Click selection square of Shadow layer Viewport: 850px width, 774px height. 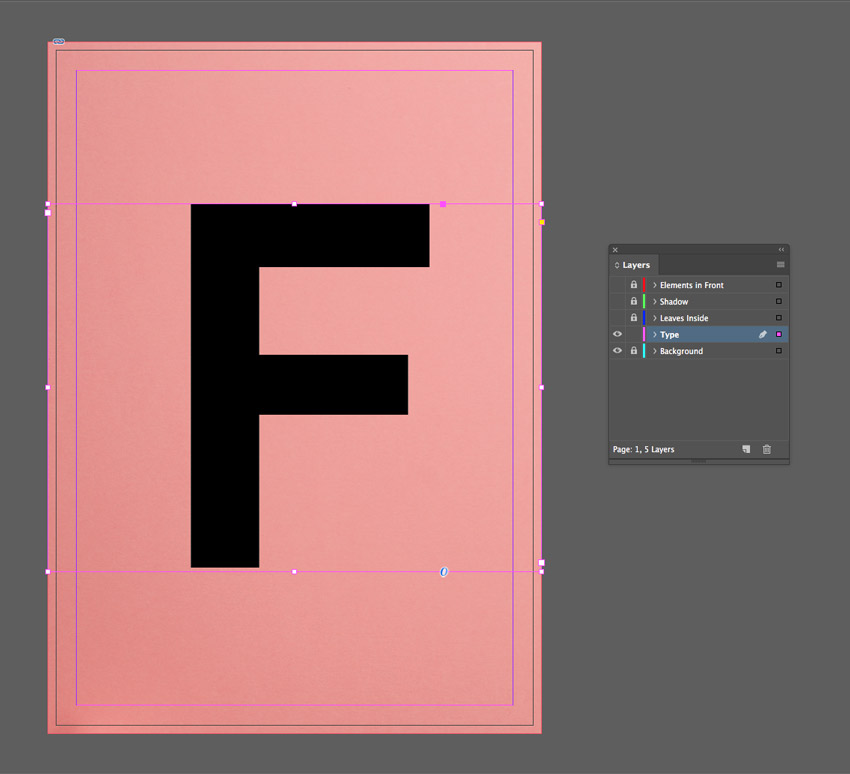(779, 301)
